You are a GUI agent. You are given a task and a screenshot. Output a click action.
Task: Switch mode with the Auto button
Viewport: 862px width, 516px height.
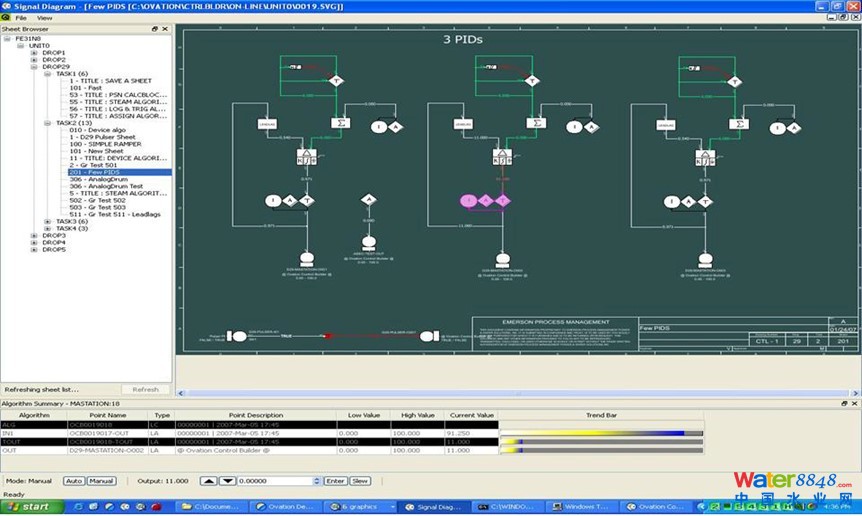coord(73,481)
